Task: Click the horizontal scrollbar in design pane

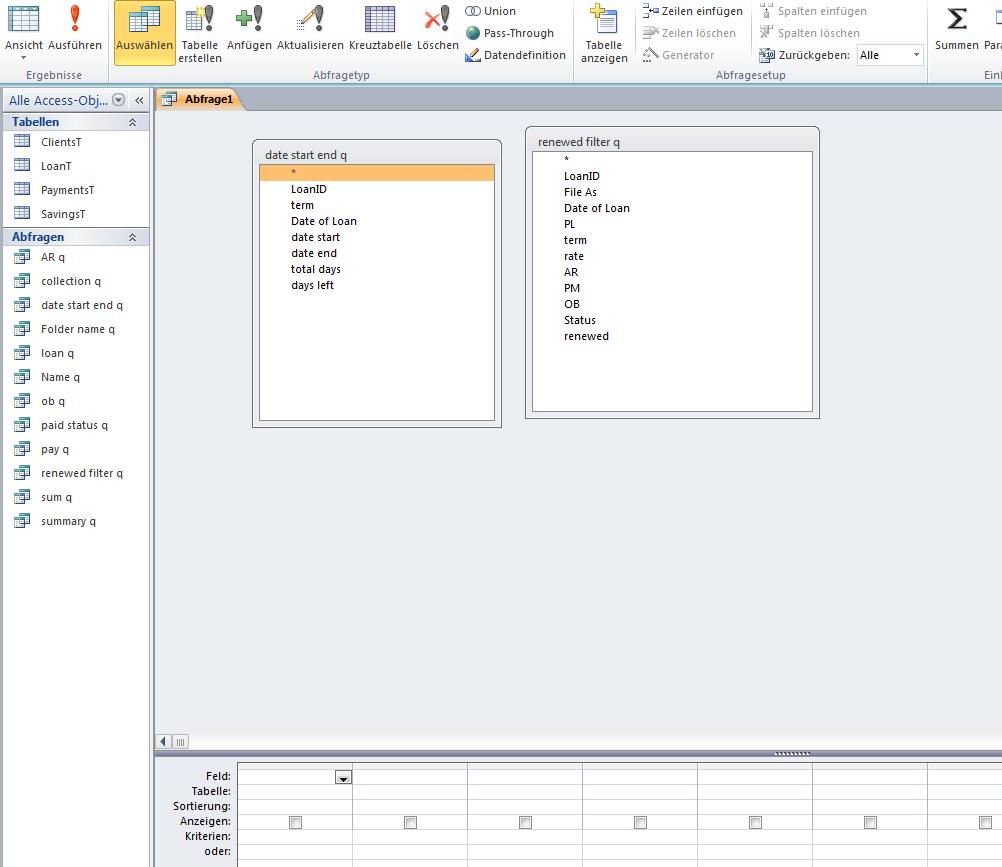Action: (x=181, y=742)
